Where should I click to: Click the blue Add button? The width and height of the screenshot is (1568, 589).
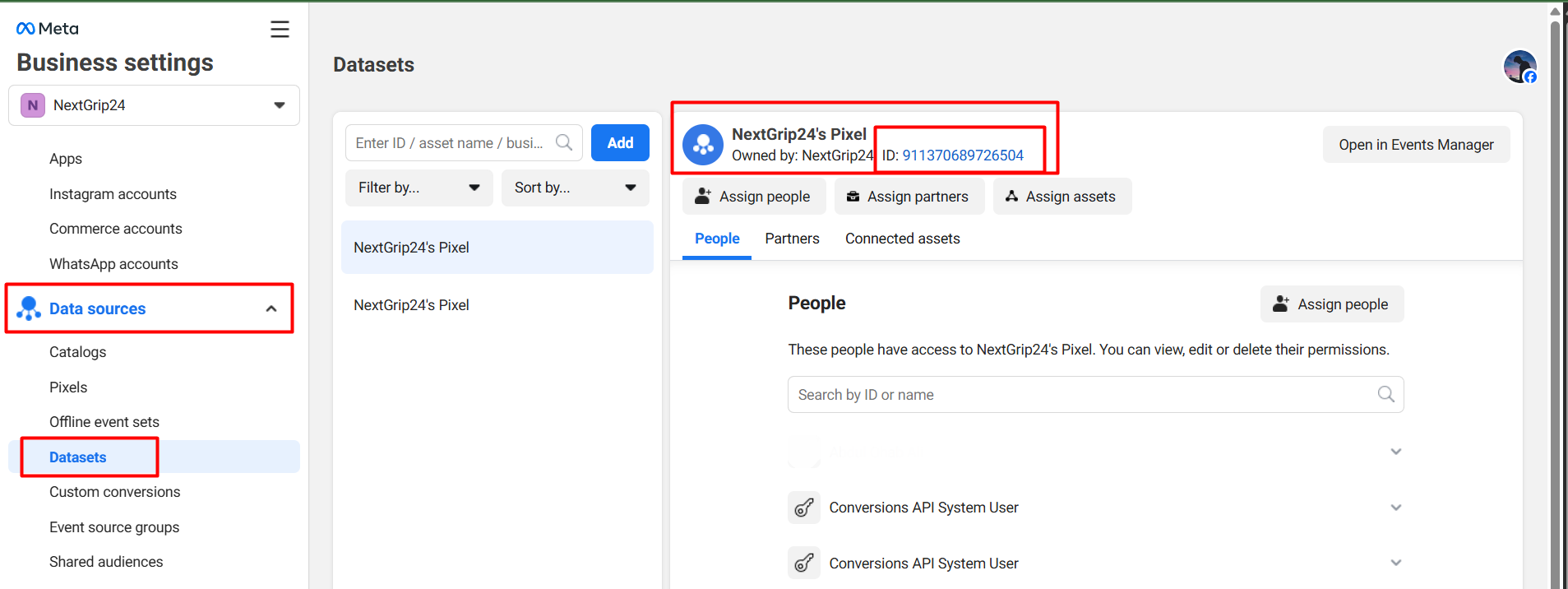620,143
